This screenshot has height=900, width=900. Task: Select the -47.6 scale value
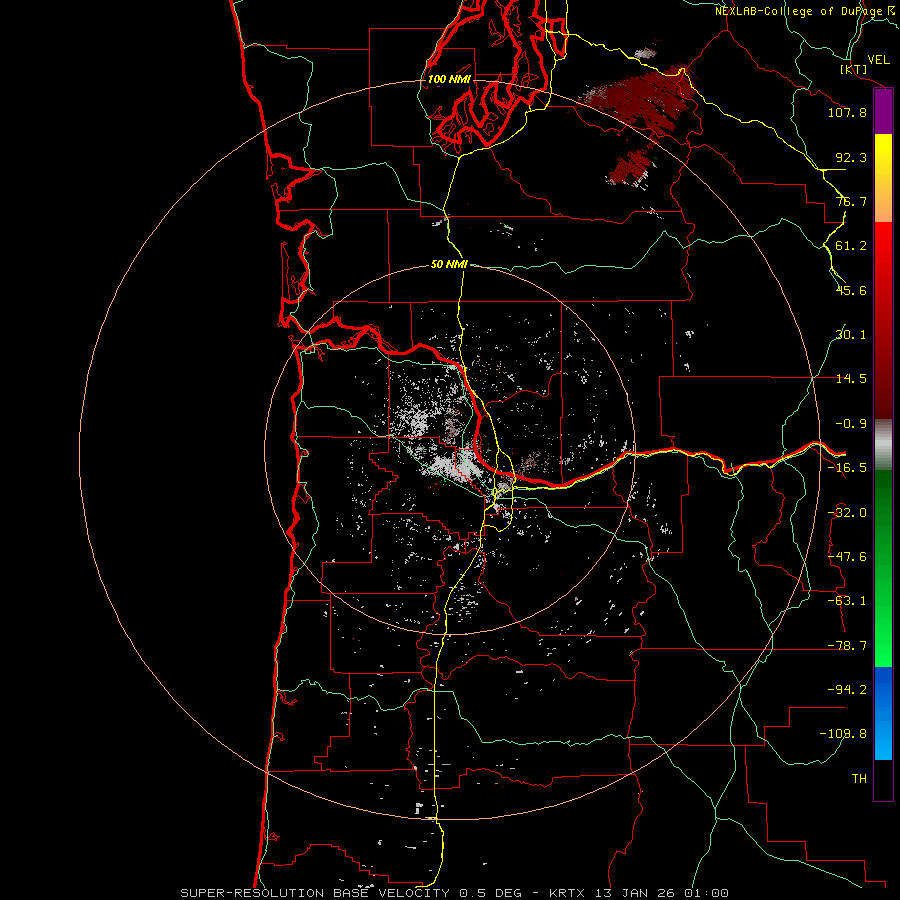[x=847, y=557]
